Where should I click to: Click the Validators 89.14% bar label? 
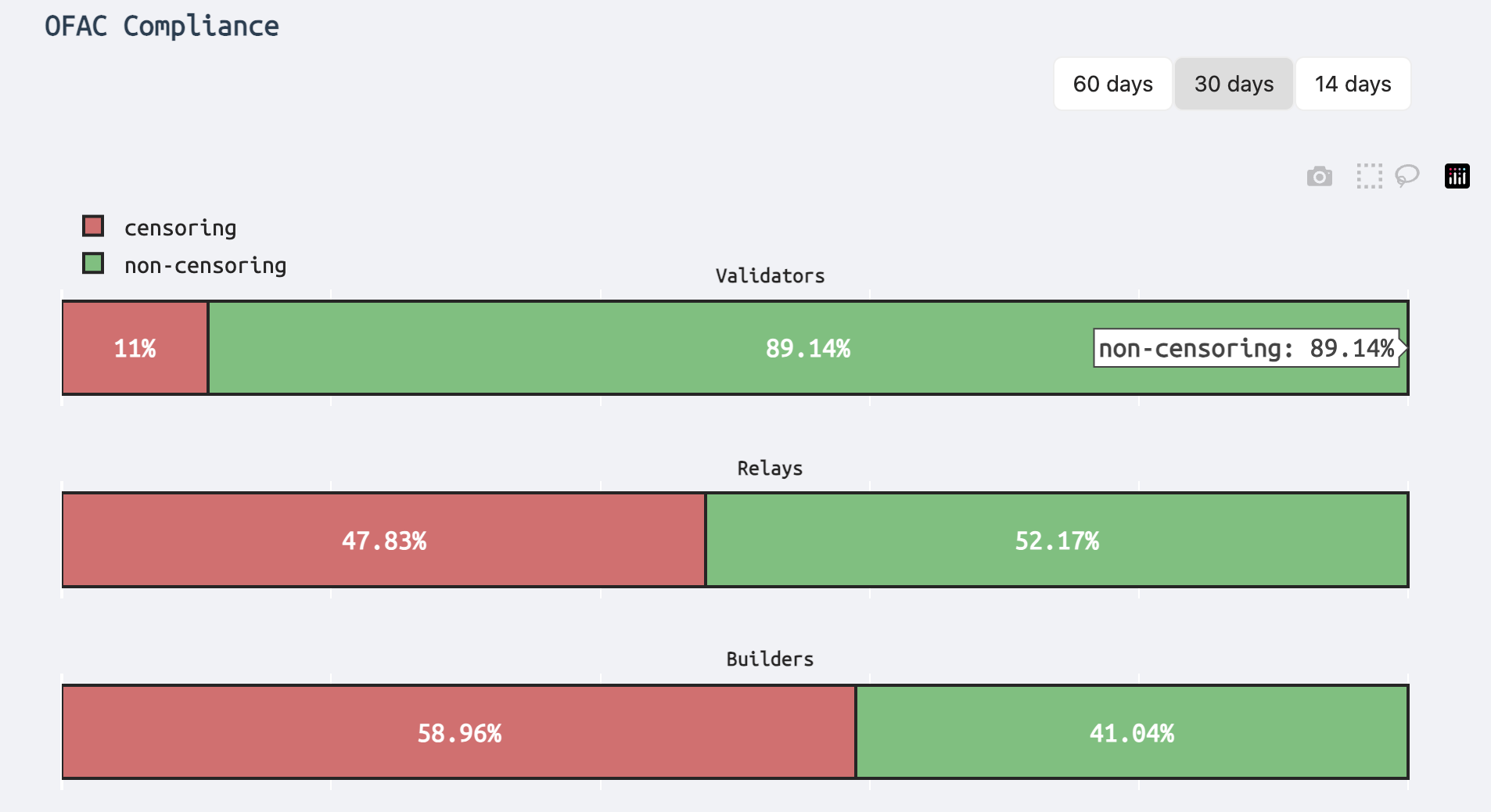pos(807,348)
